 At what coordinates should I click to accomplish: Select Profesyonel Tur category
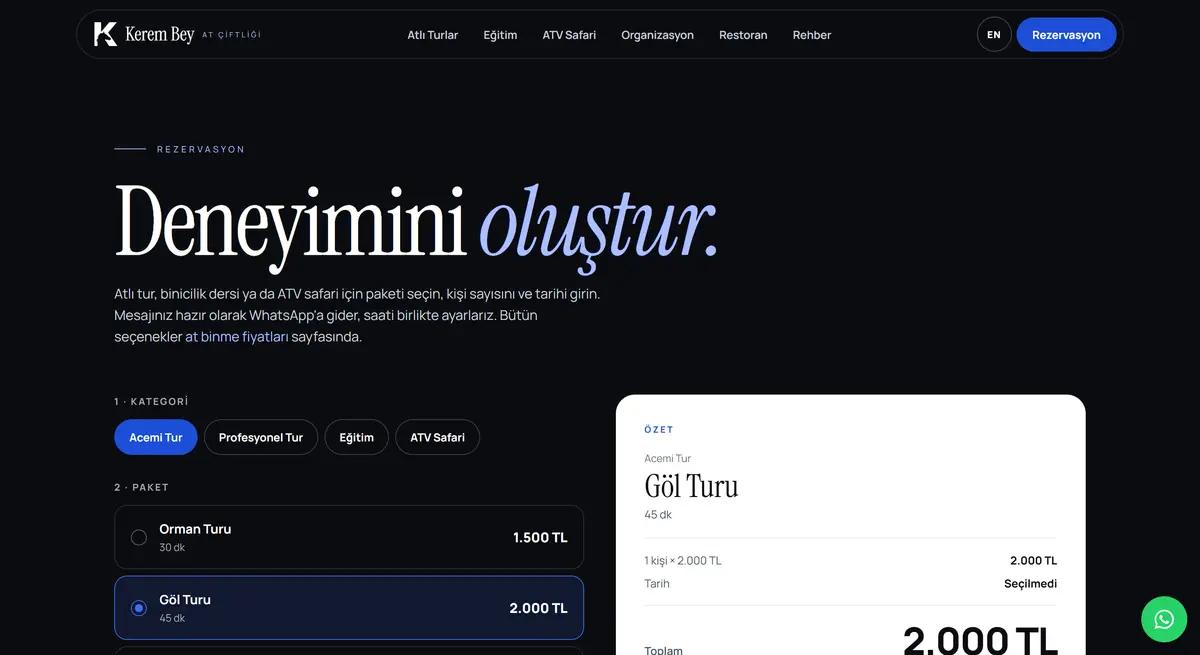coord(261,437)
